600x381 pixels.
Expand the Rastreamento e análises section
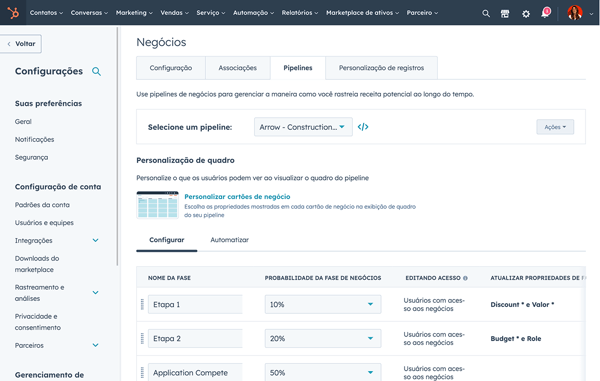click(95, 293)
